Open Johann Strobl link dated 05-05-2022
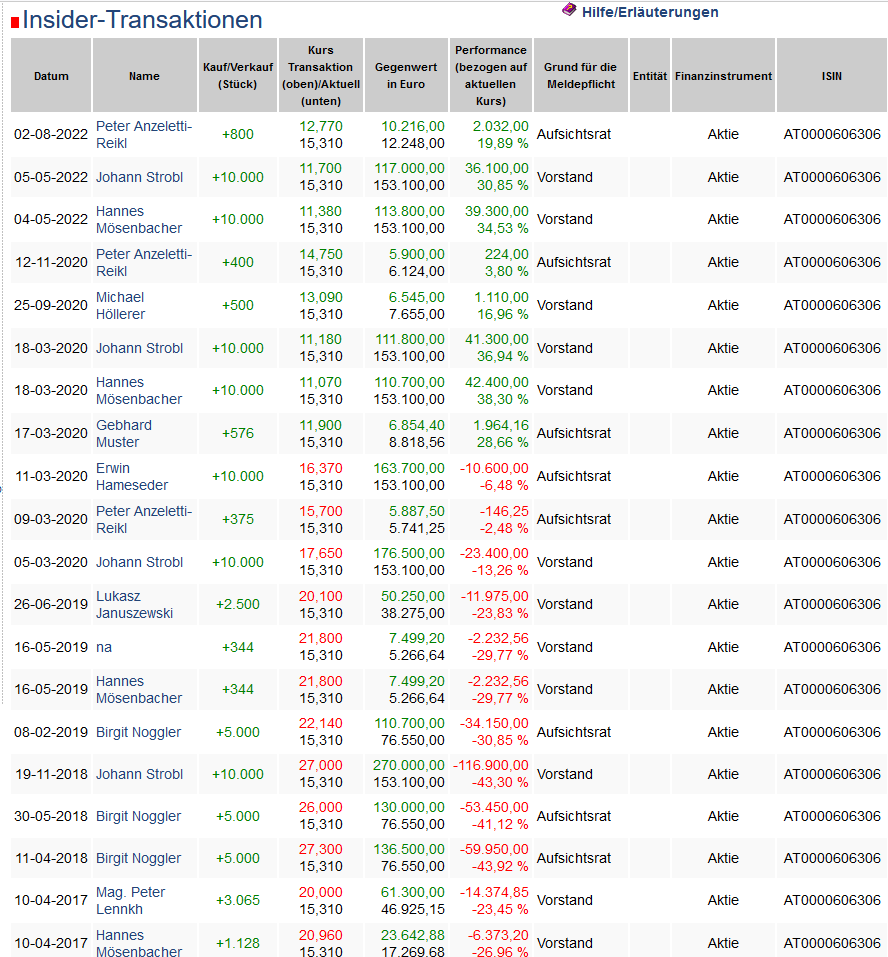The width and height of the screenshot is (888, 957). [x=139, y=177]
